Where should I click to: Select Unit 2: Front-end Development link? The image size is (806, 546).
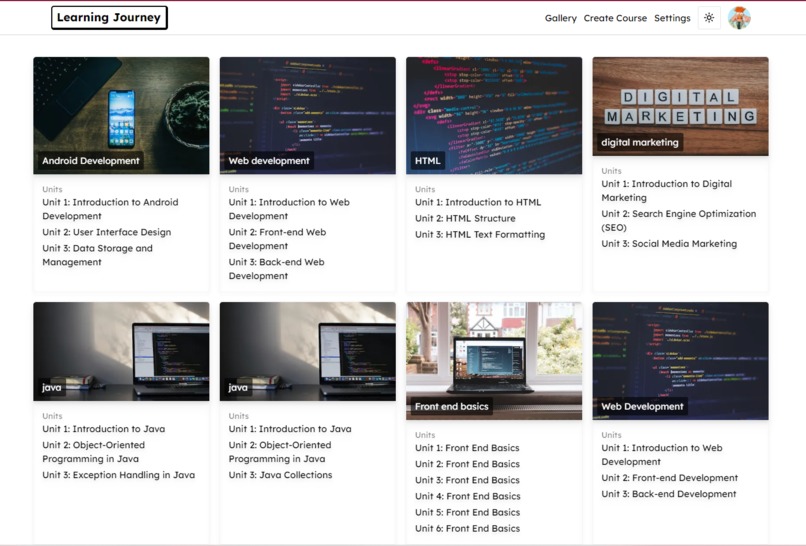(669, 478)
